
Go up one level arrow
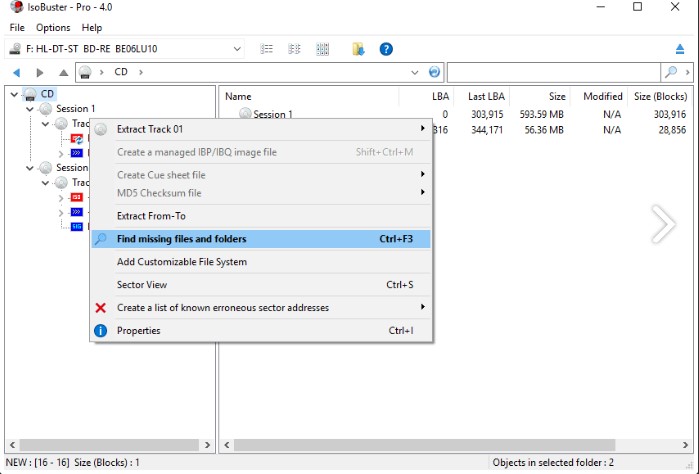click(64, 72)
